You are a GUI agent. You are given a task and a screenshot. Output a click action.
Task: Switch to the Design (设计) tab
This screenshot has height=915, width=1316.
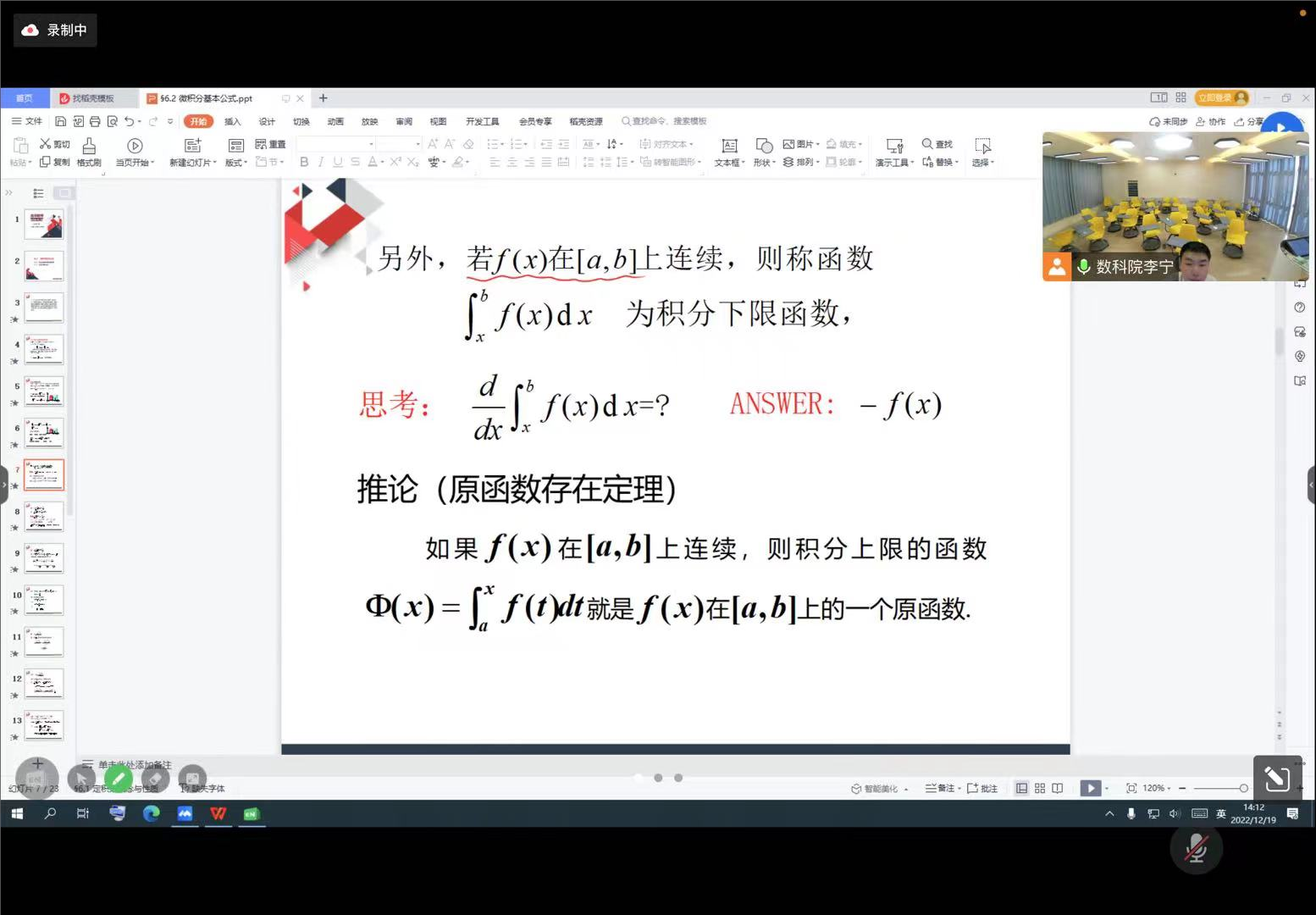[267, 121]
